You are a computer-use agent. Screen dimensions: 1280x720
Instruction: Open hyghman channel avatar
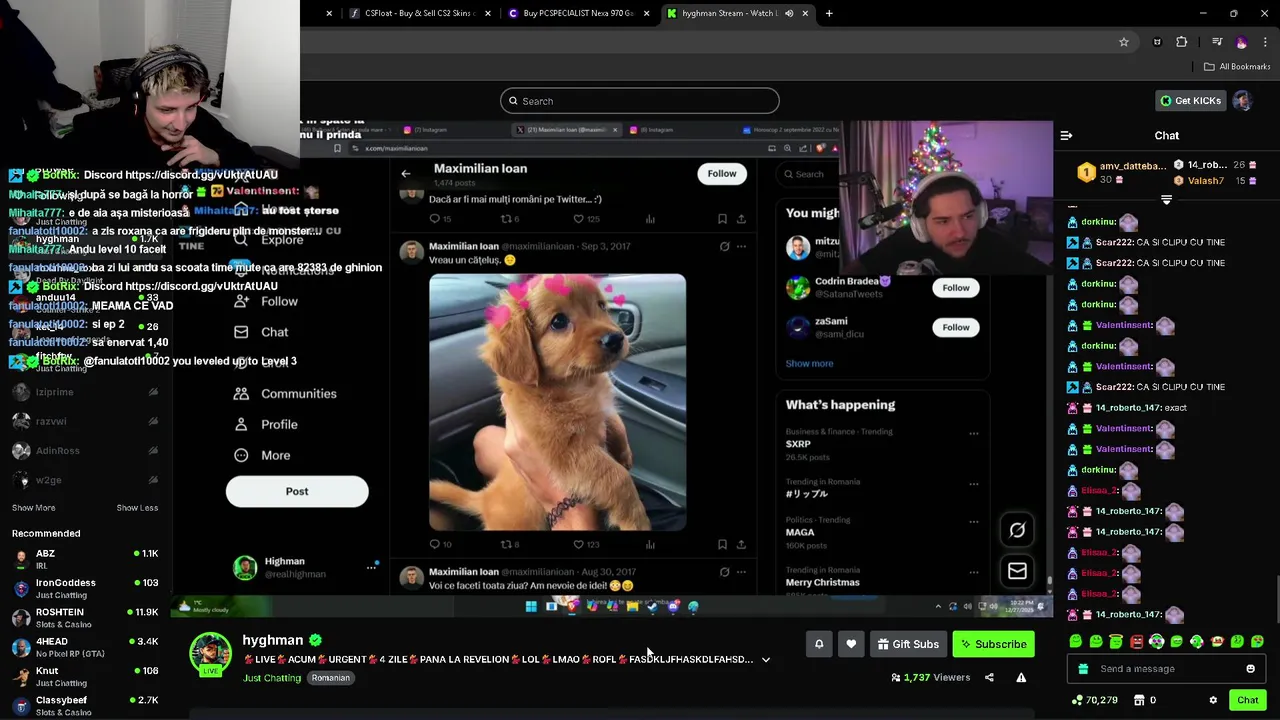click(211, 652)
